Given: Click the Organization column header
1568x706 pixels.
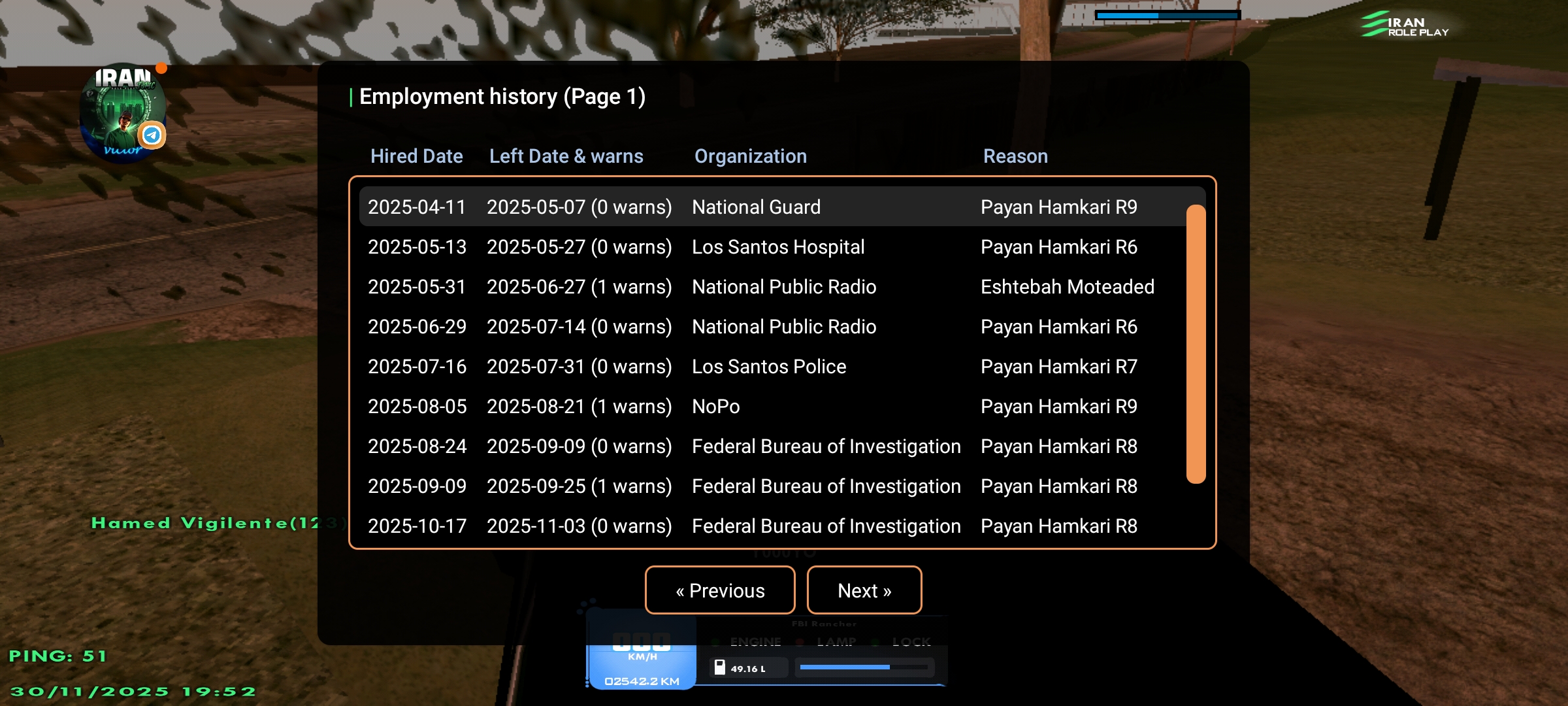Looking at the screenshot, I should coord(750,156).
